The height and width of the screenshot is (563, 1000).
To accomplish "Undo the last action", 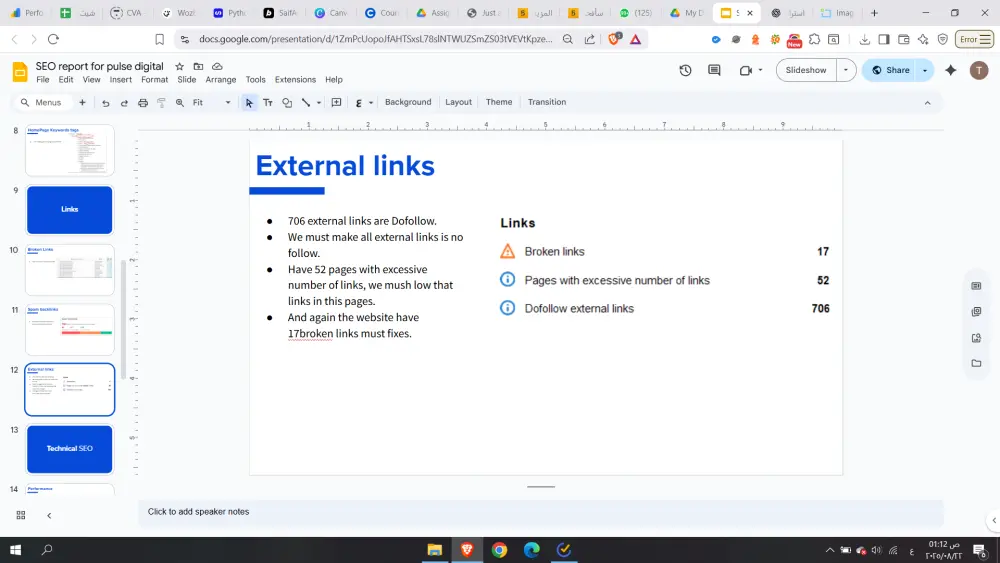I will pyautogui.click(x=106, y=103).
